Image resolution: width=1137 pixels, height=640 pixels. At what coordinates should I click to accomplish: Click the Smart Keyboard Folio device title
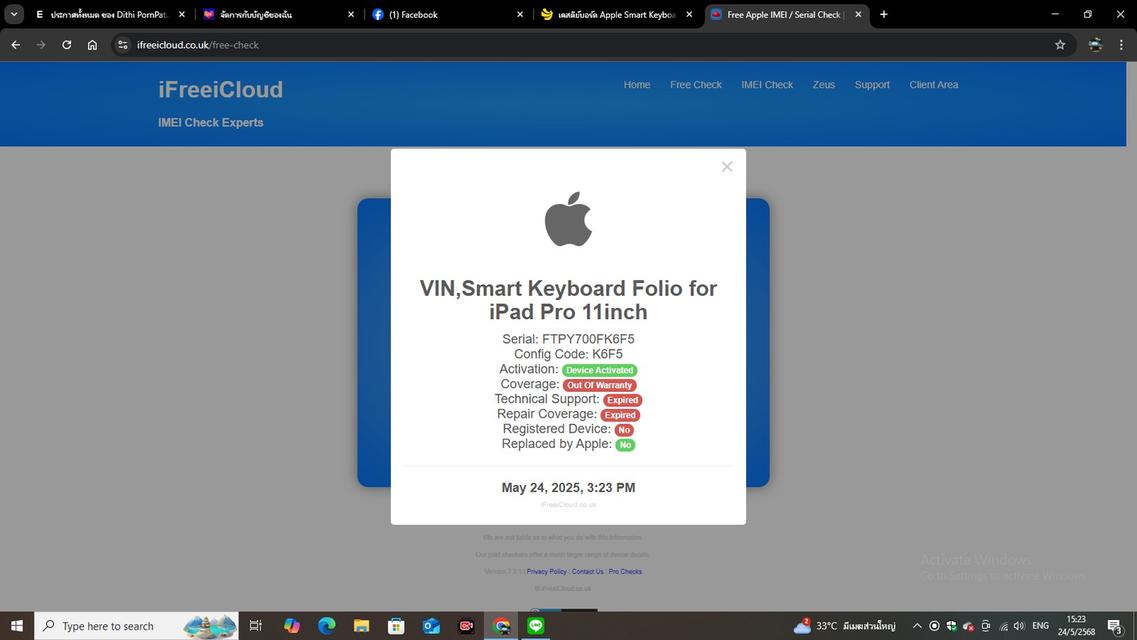click(568, 300)
